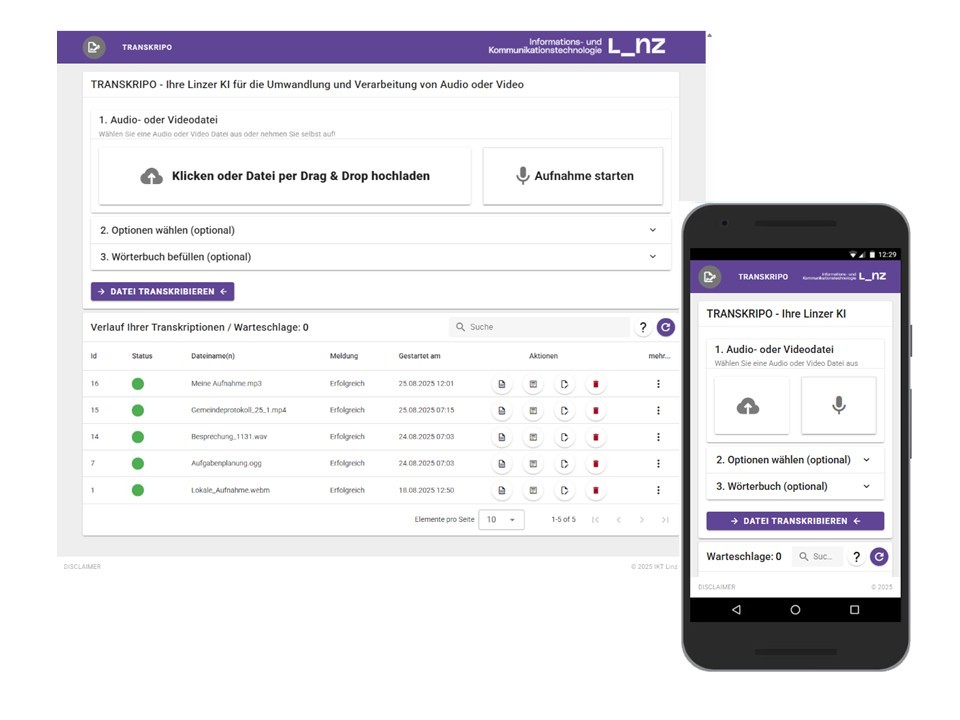960x720 pixels.
Task: Click the Dateiname(n) column header
Action: pos(212,356)
